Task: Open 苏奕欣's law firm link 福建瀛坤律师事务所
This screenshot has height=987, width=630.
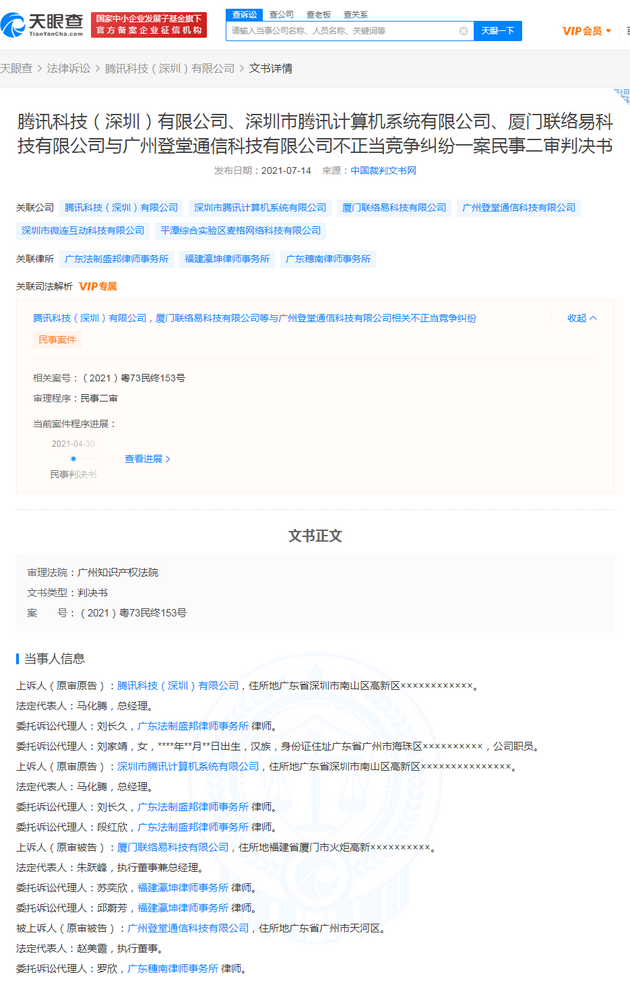Action: click(x=183, y=888)
